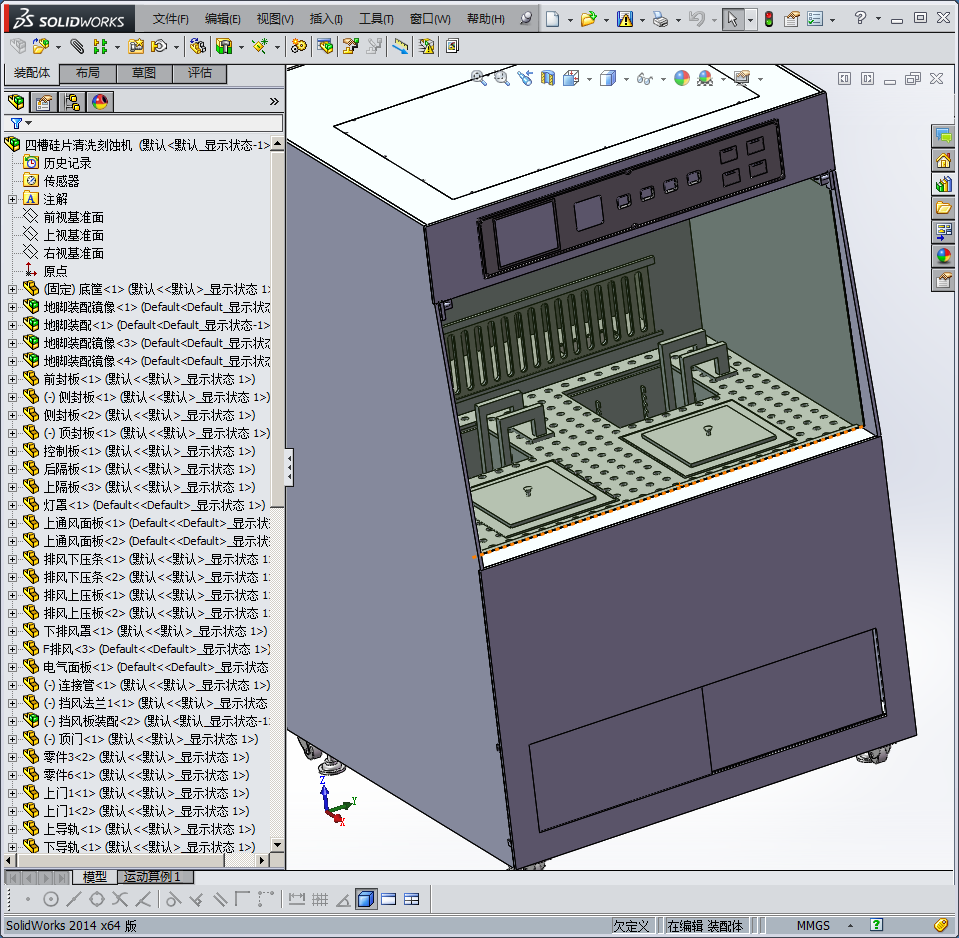The height and width of the screenshot is (938, 959).
Task: Click the Print icon in toolbar
Action: (659, 19)
